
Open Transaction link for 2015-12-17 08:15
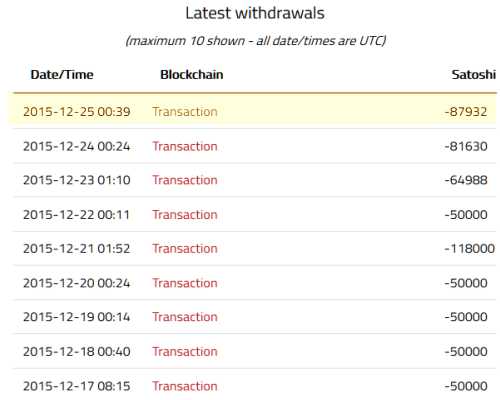tap(185, 386)
